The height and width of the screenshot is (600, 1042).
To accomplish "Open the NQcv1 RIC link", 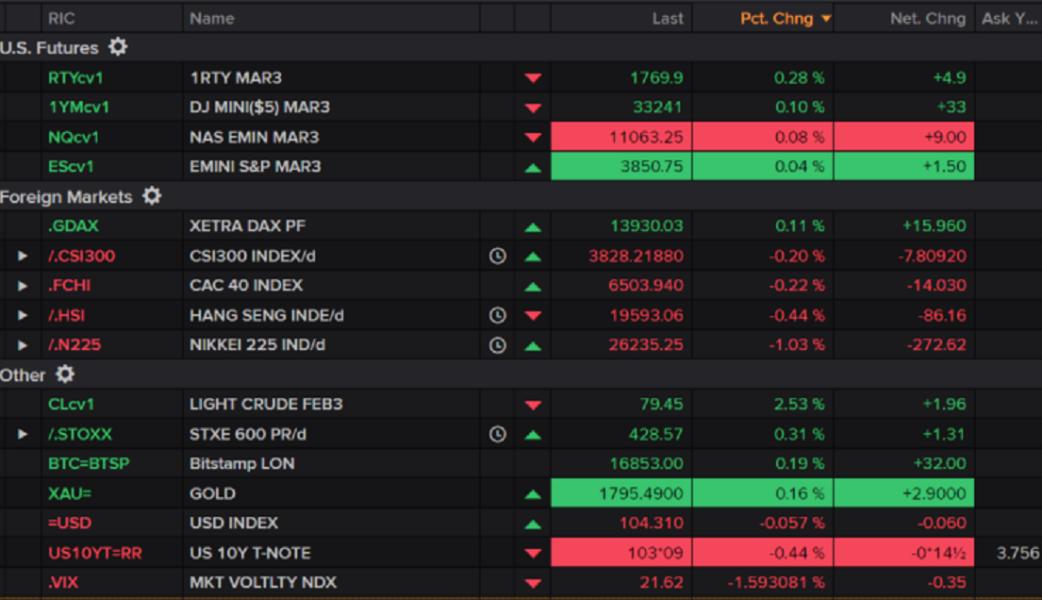I will [x=73, y=137].
